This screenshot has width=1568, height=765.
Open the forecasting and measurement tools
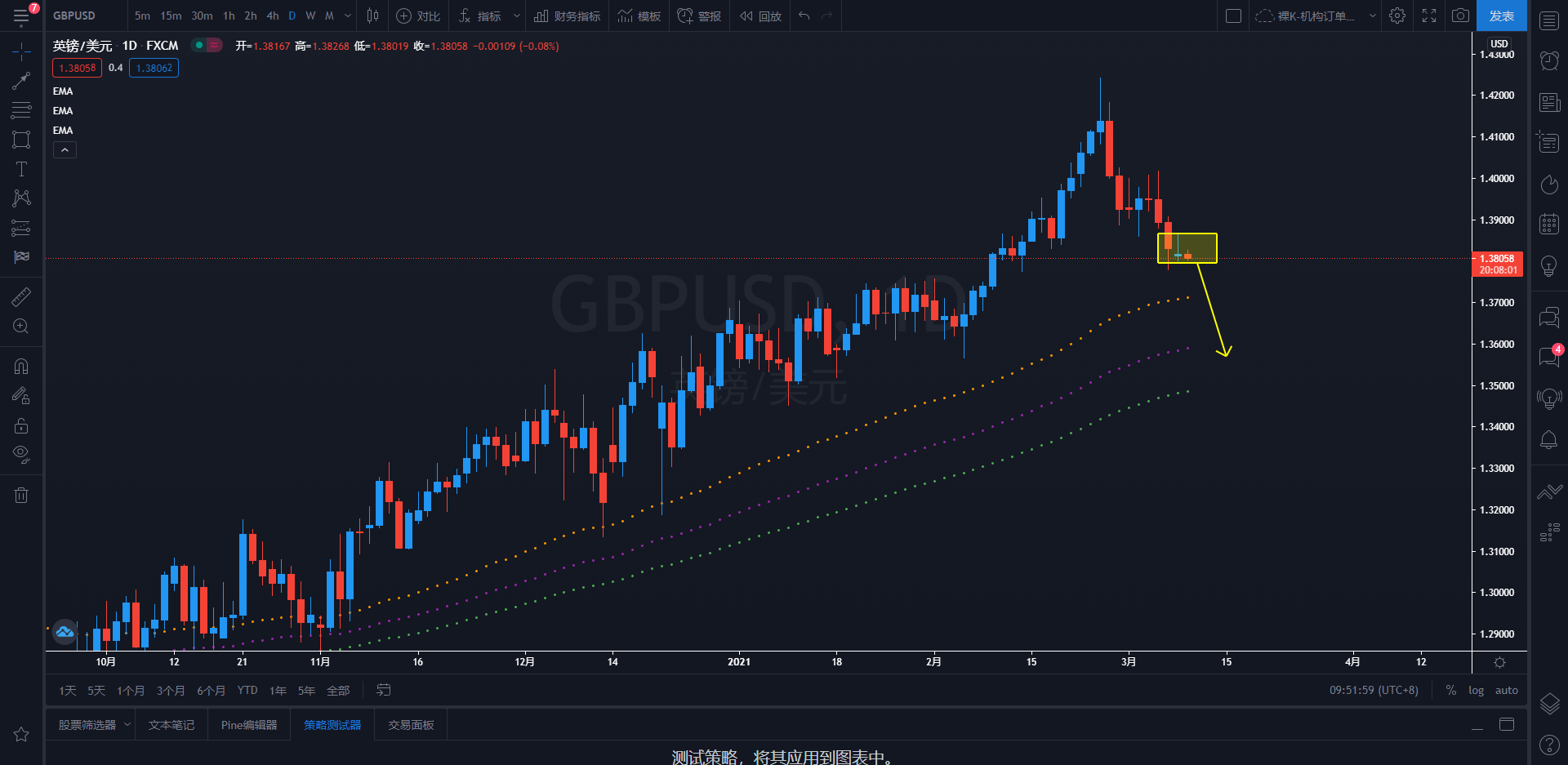(21, 228)
